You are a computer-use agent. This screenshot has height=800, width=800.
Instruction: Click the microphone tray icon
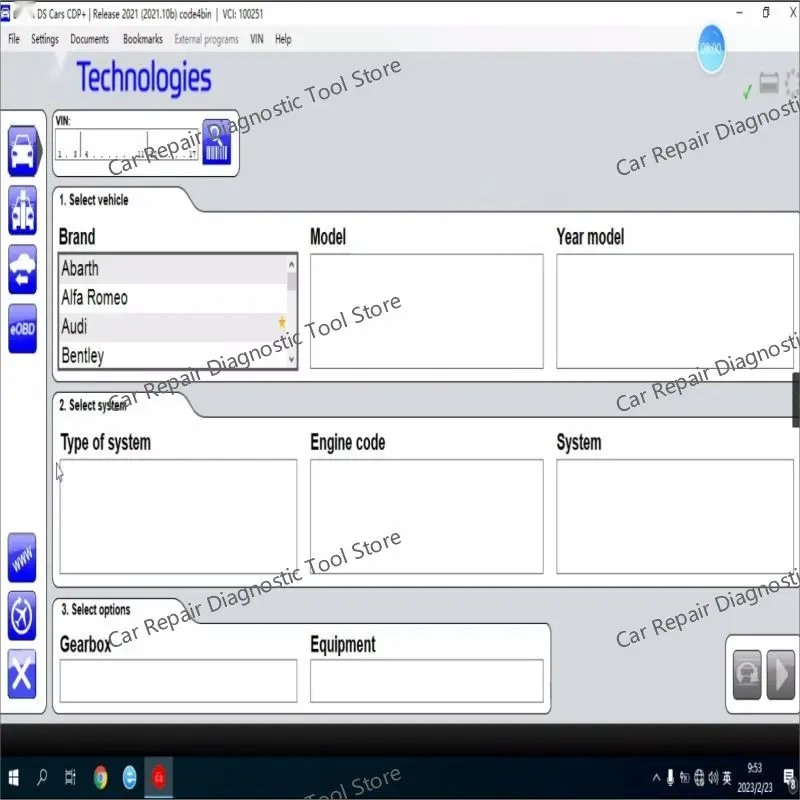670,778
